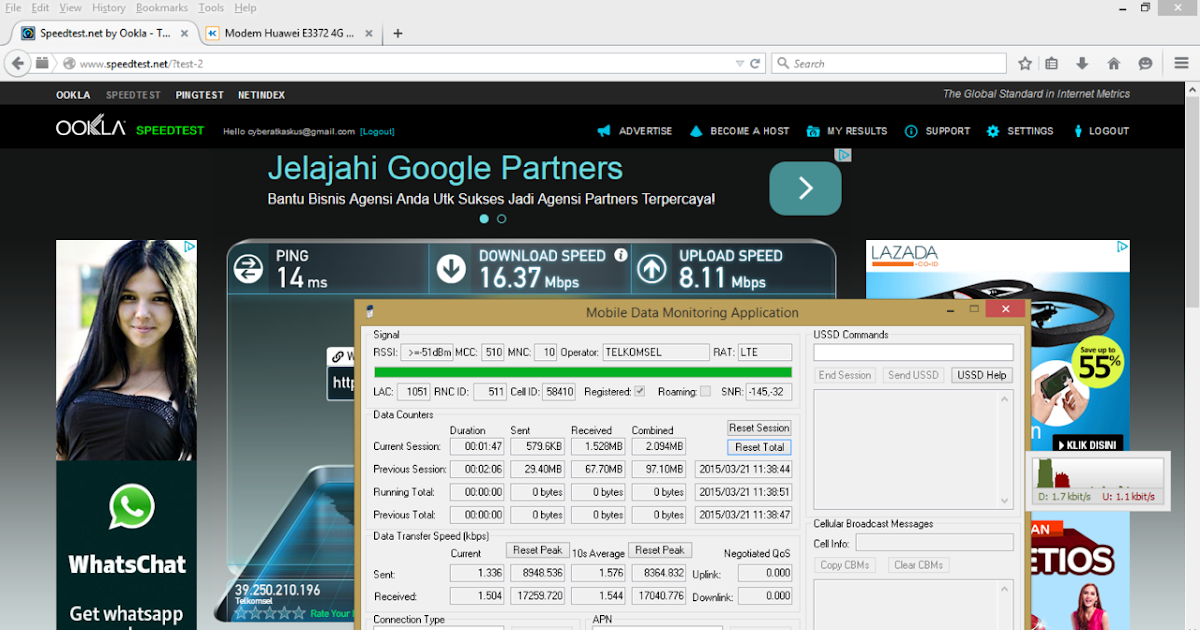
Task: Open NETINDEX in Ookla top bar
Action: pyautogui.click(x=261, y=95)
